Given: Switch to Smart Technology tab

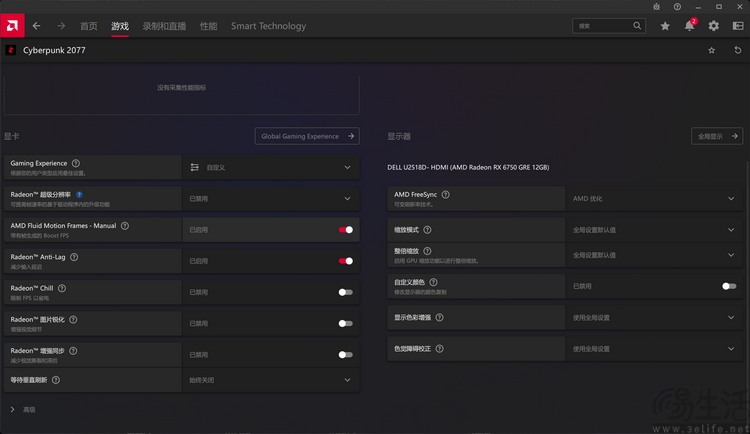Looking at the screenshot, I should 268,26.
